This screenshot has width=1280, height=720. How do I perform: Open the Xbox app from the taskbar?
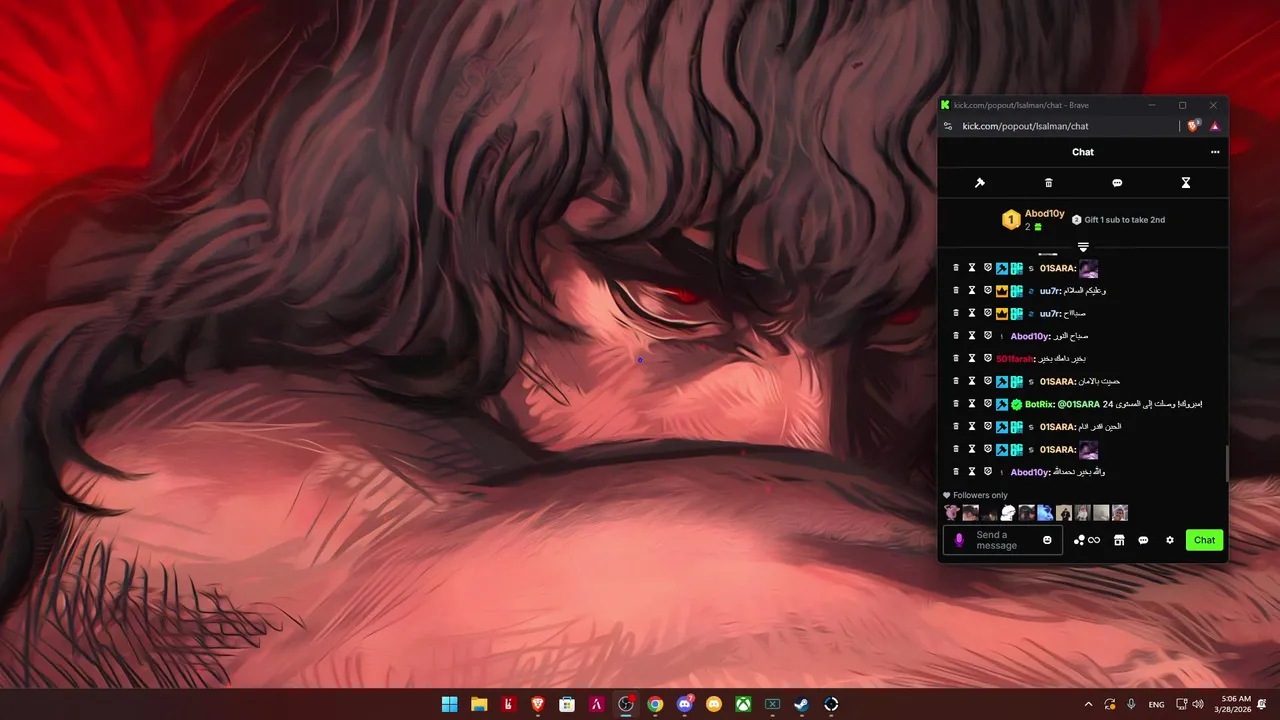click(743, 704)
